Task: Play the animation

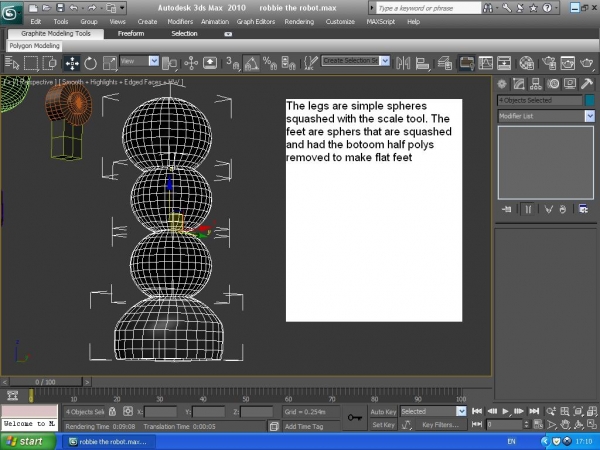Action: coord(505,411)
